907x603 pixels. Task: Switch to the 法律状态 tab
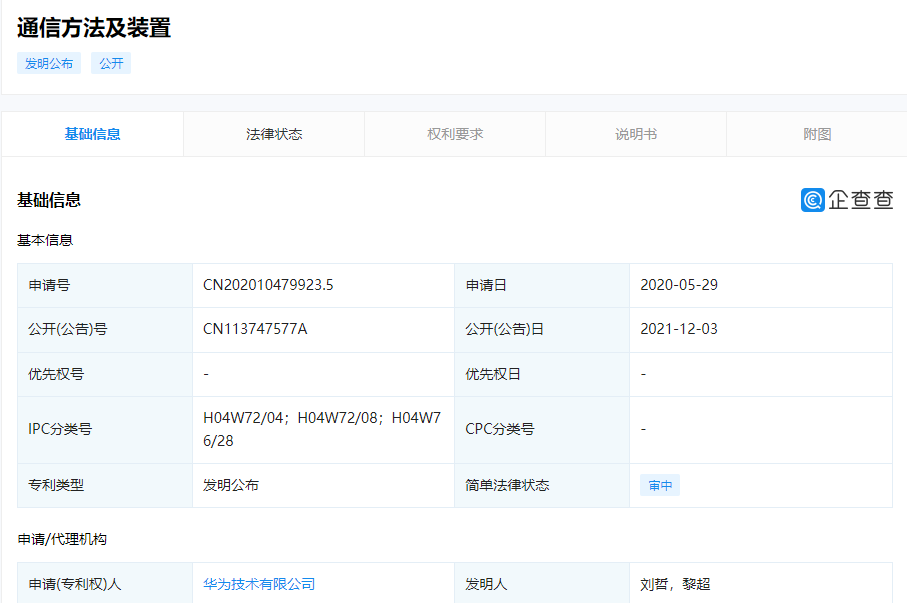click(274, 134)
